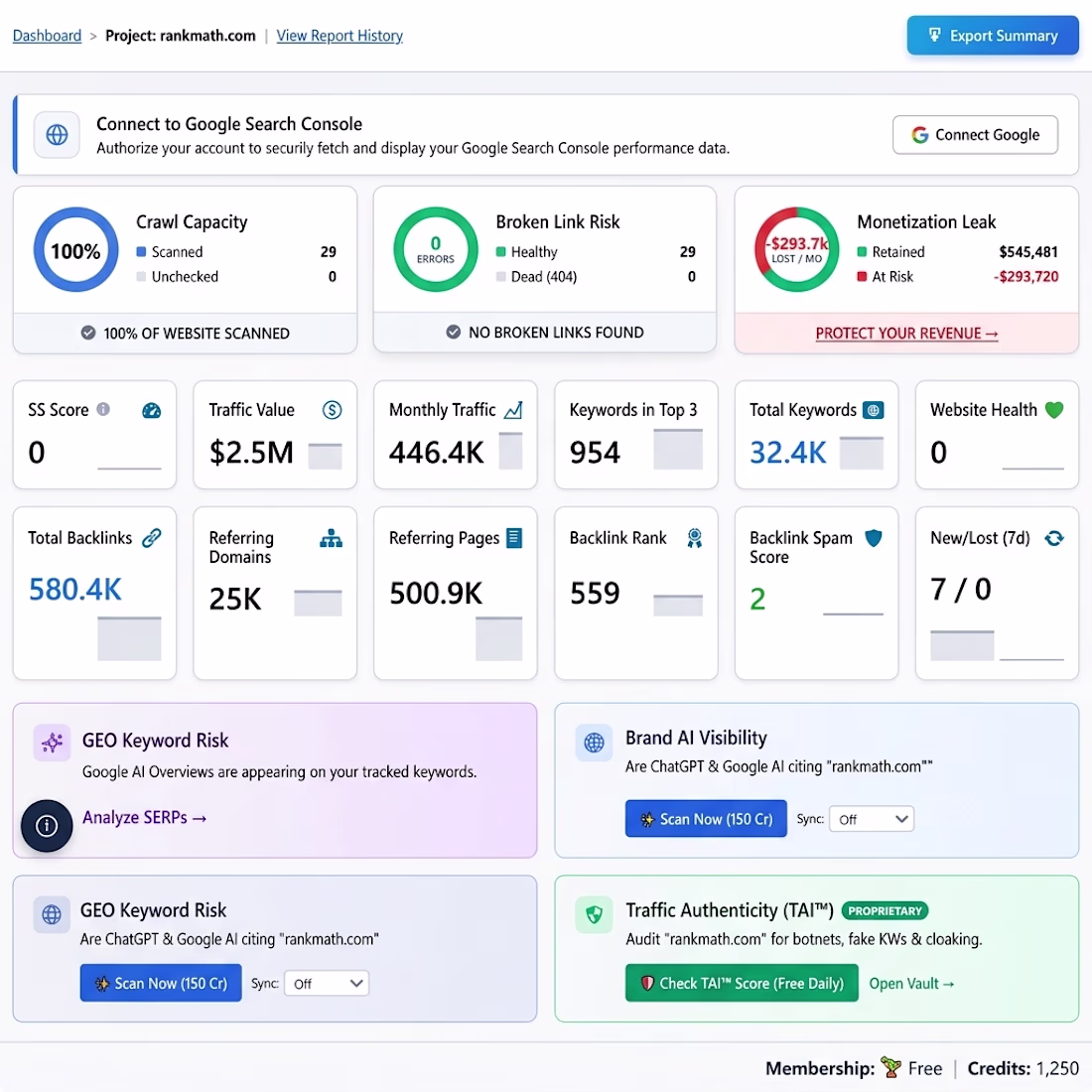Click the Referring Domains hierarchy icon

pyautogui.click(x=331, y=538)
